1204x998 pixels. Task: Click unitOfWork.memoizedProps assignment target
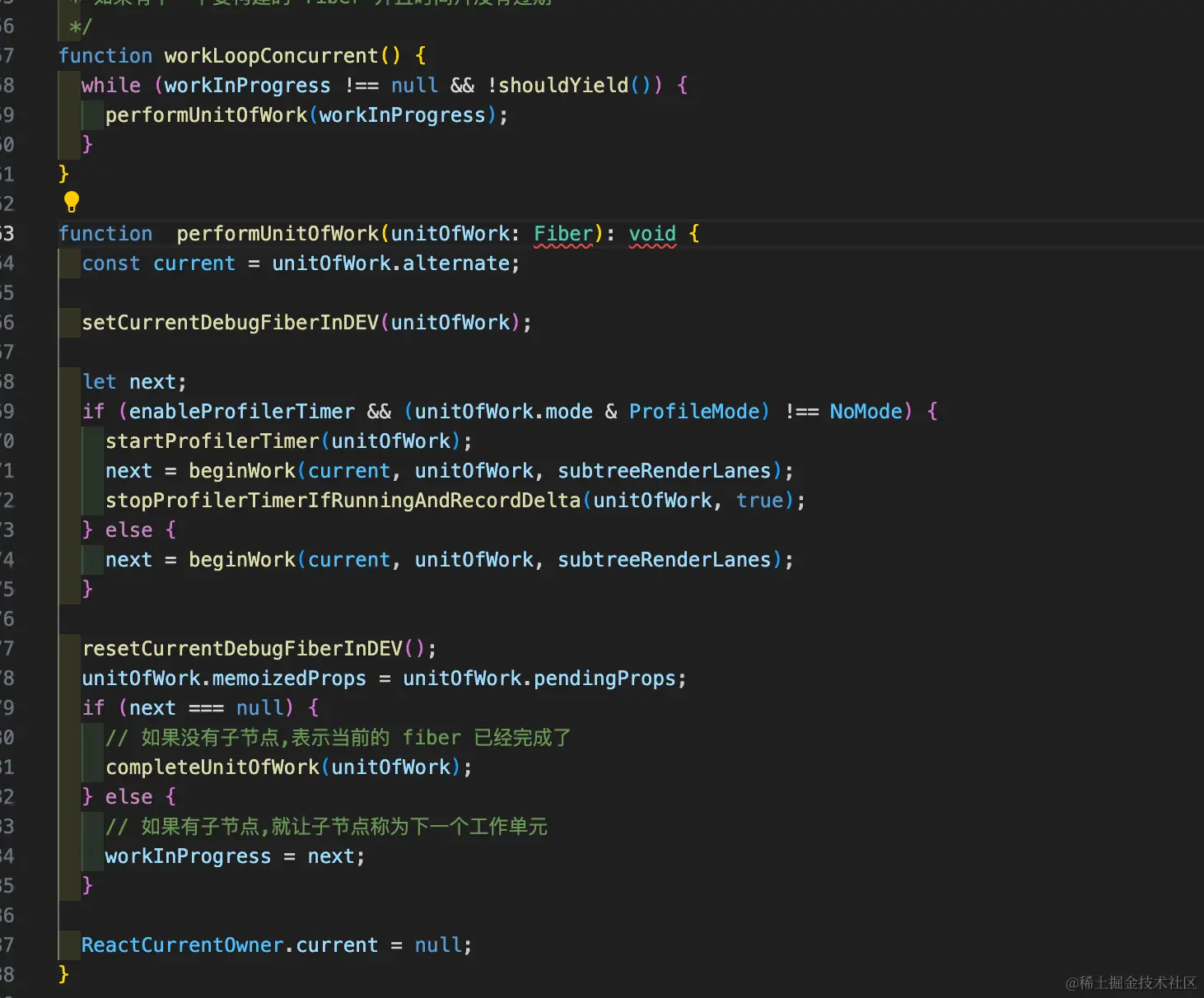tap(224, 679)
